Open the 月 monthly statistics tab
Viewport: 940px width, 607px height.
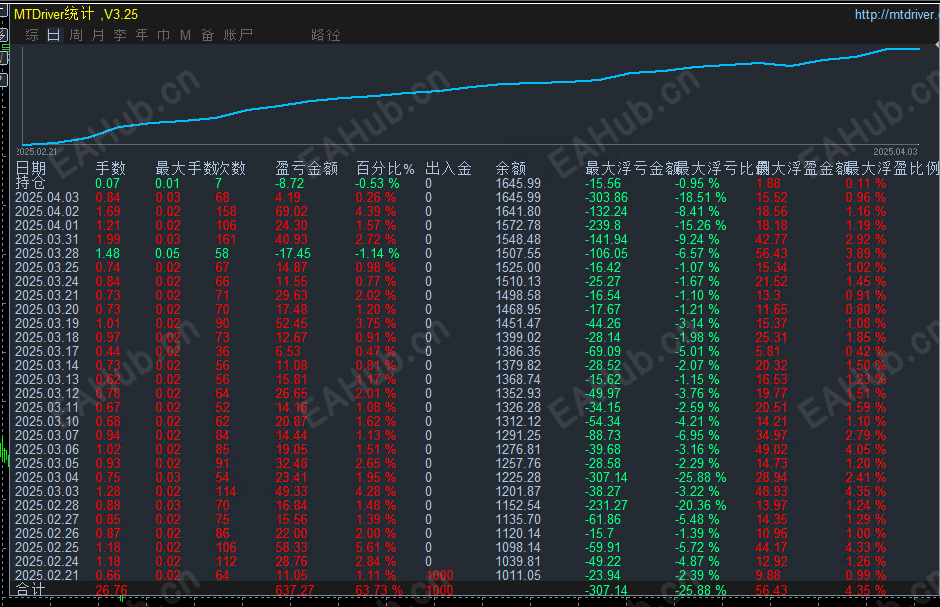(98, 35)
